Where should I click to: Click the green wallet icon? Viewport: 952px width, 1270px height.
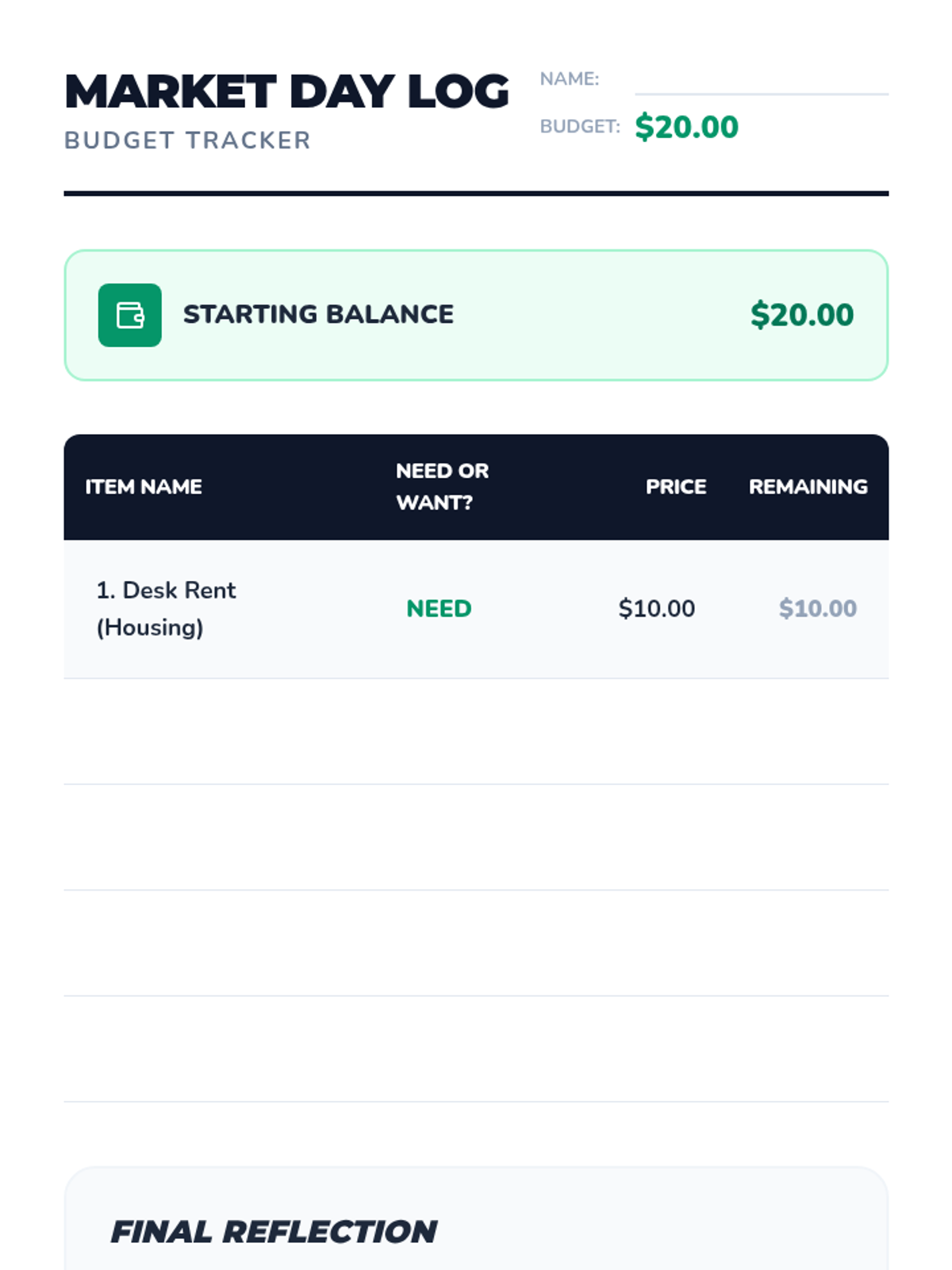pyautogui.click(x=130, y=315)
